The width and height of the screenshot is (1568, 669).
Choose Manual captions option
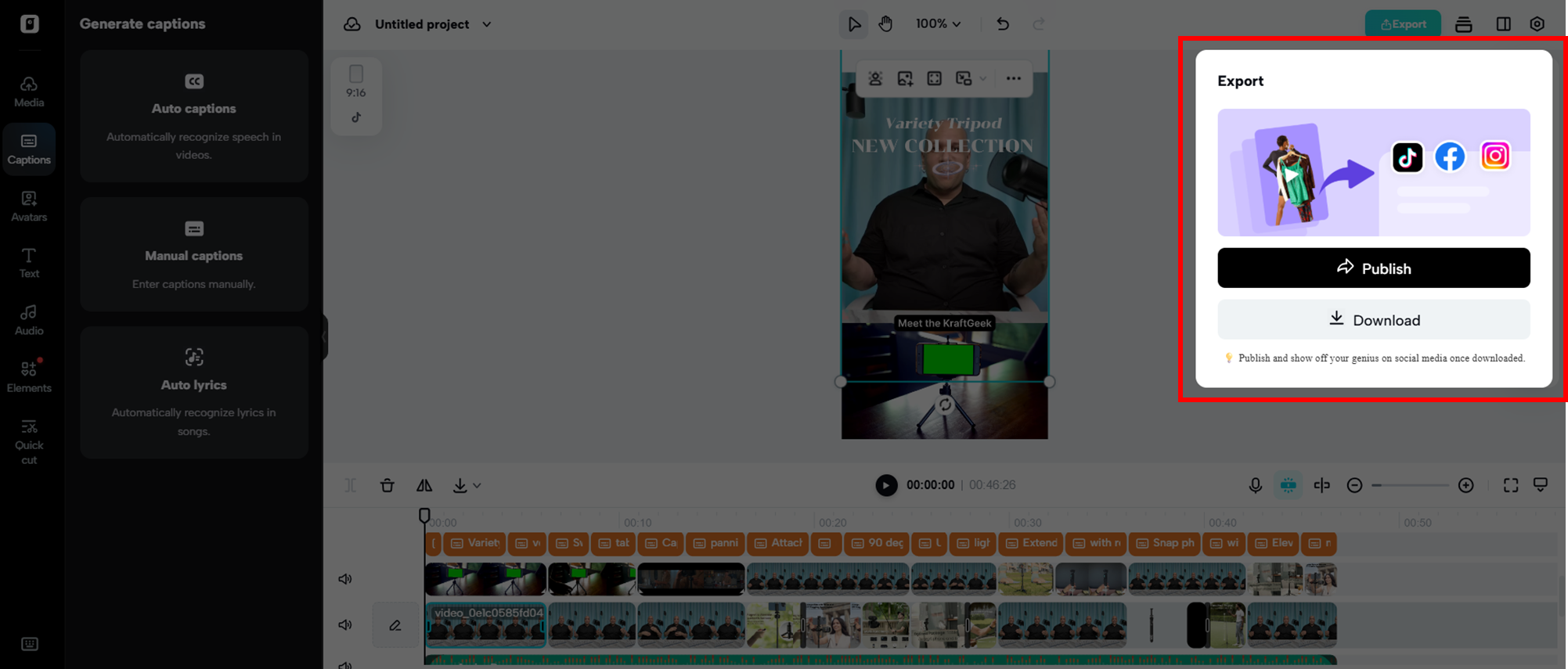(194, 254)
